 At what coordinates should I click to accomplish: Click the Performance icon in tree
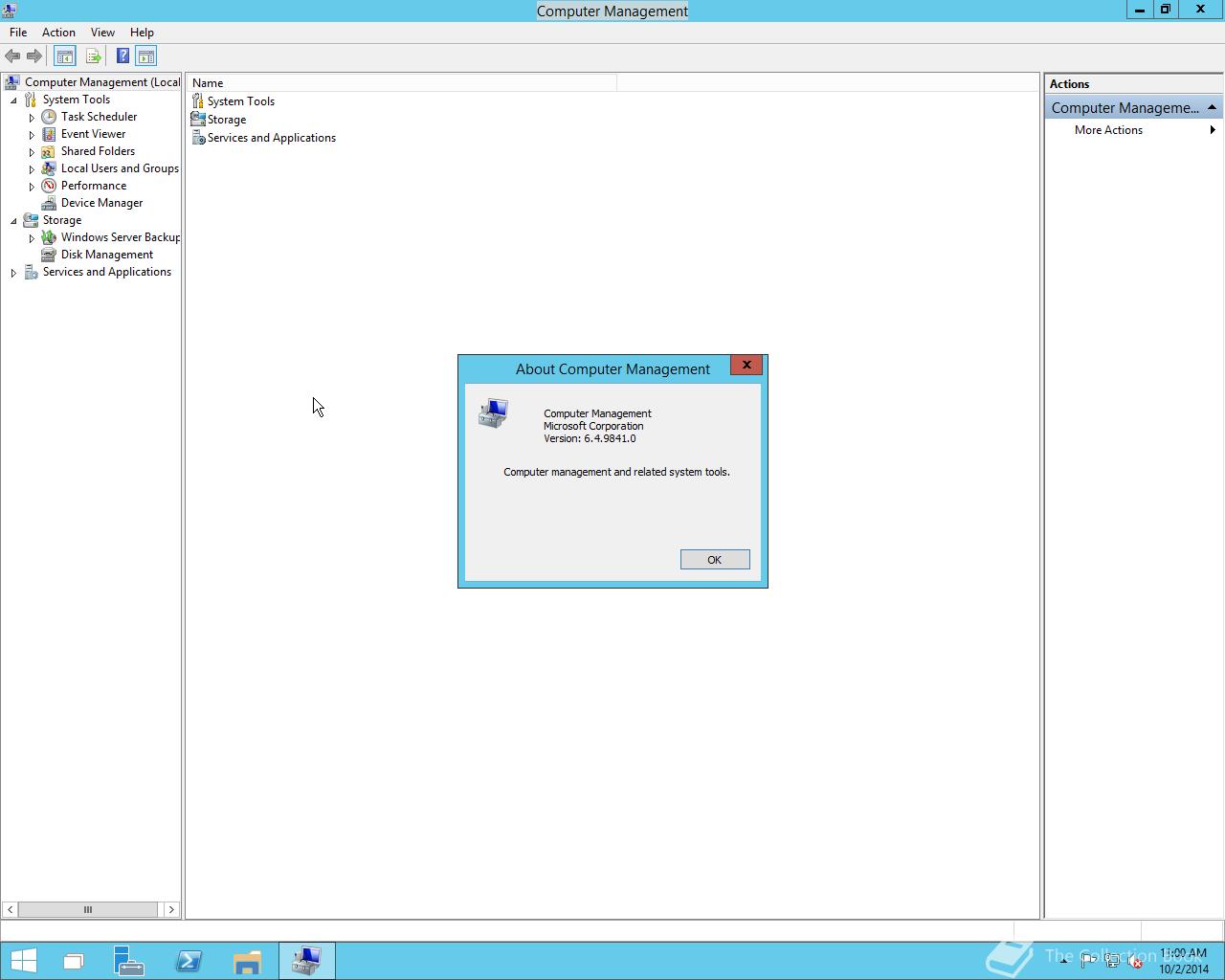pyautogui.click(x=49, y=186)
